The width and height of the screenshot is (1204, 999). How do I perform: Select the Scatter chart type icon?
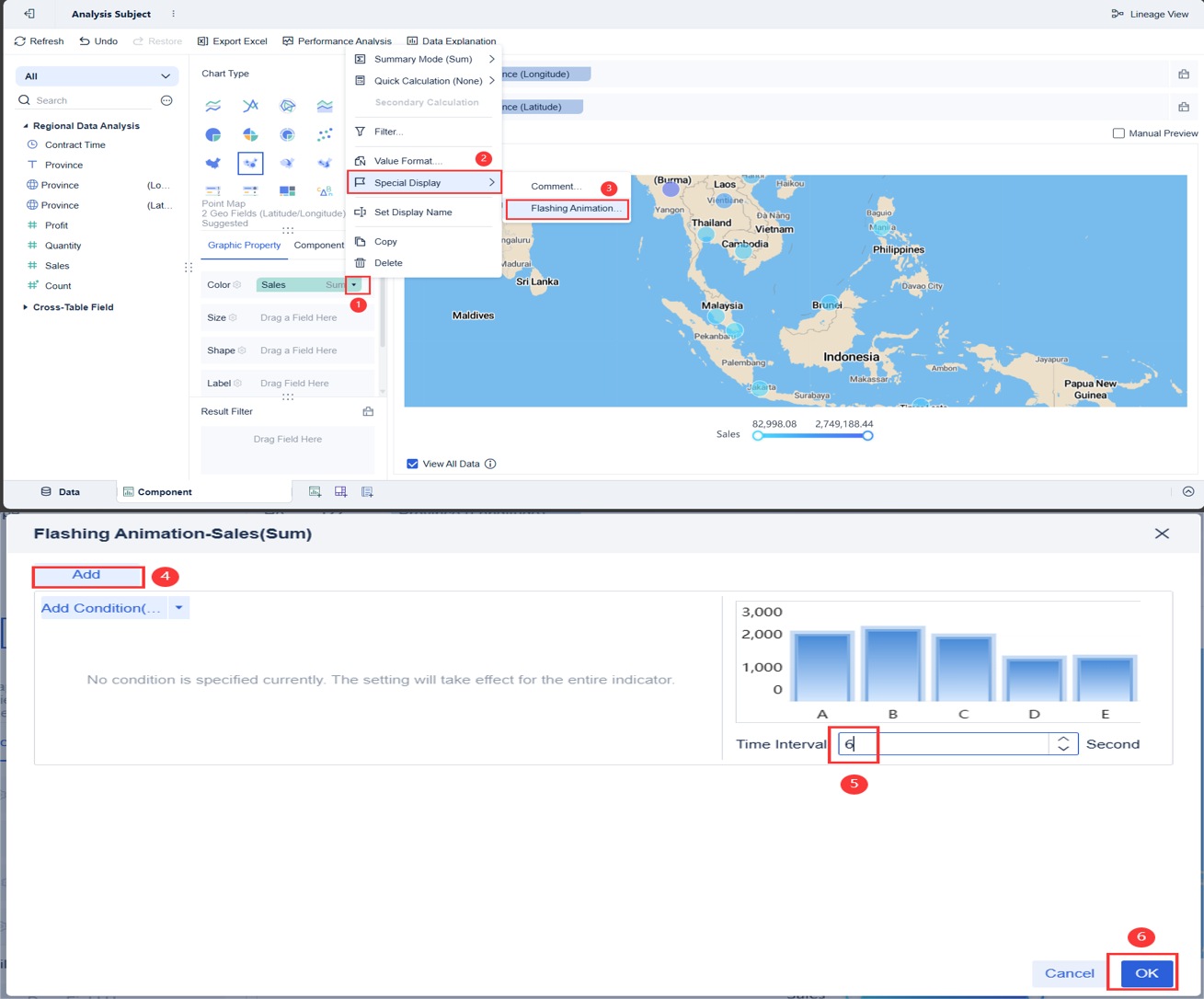tap(324, 134)
